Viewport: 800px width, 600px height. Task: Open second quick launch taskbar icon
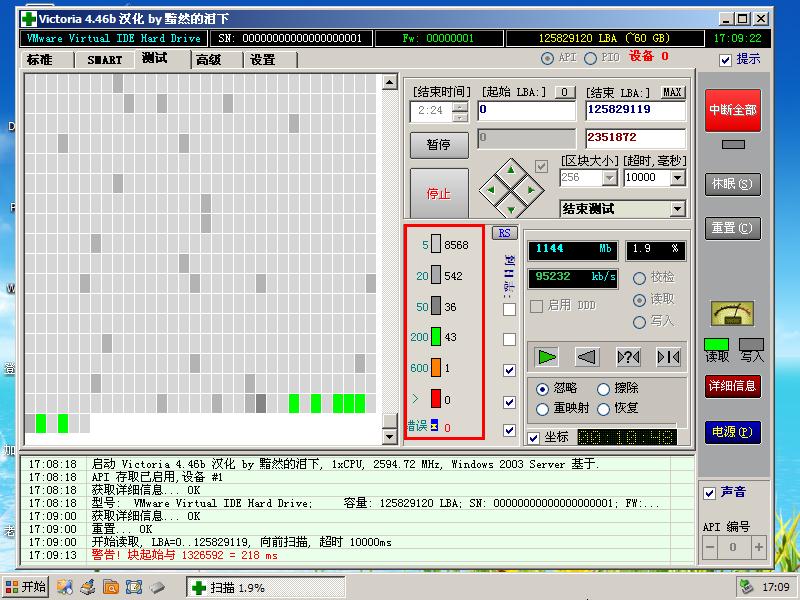[x=88, y=587]
